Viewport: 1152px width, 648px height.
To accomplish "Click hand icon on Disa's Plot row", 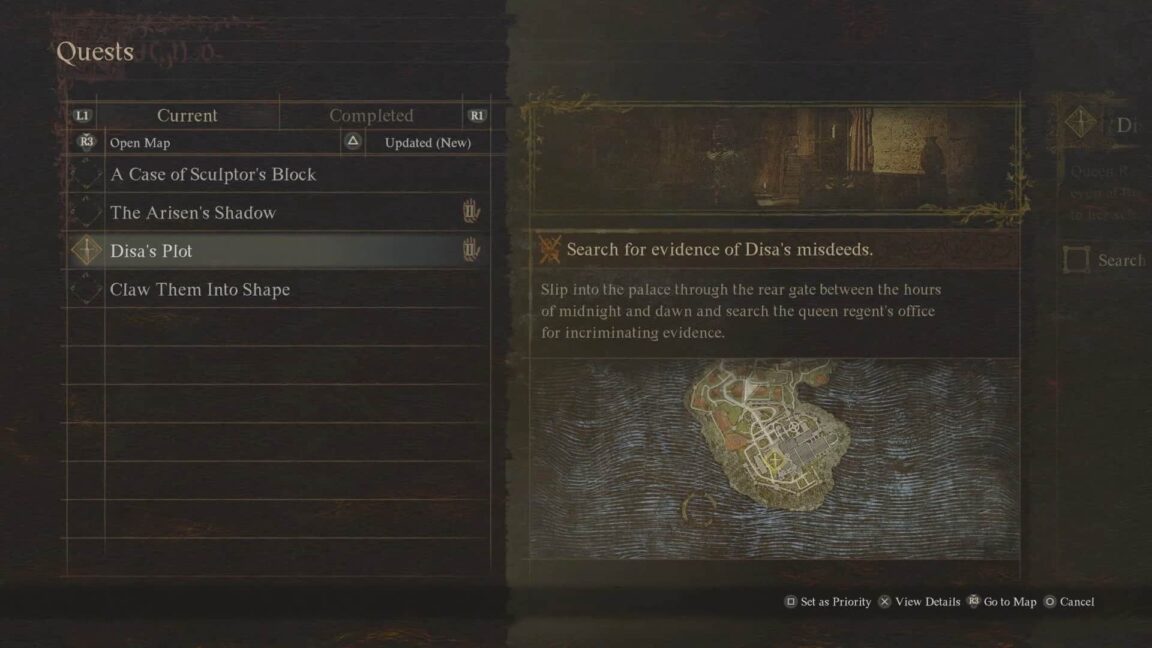I will tap(471, 251).
